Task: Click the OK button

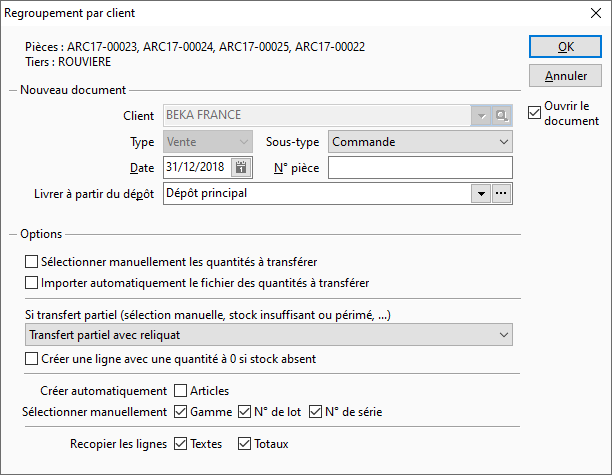Action: pyautogui.click(x=565, y=47)
